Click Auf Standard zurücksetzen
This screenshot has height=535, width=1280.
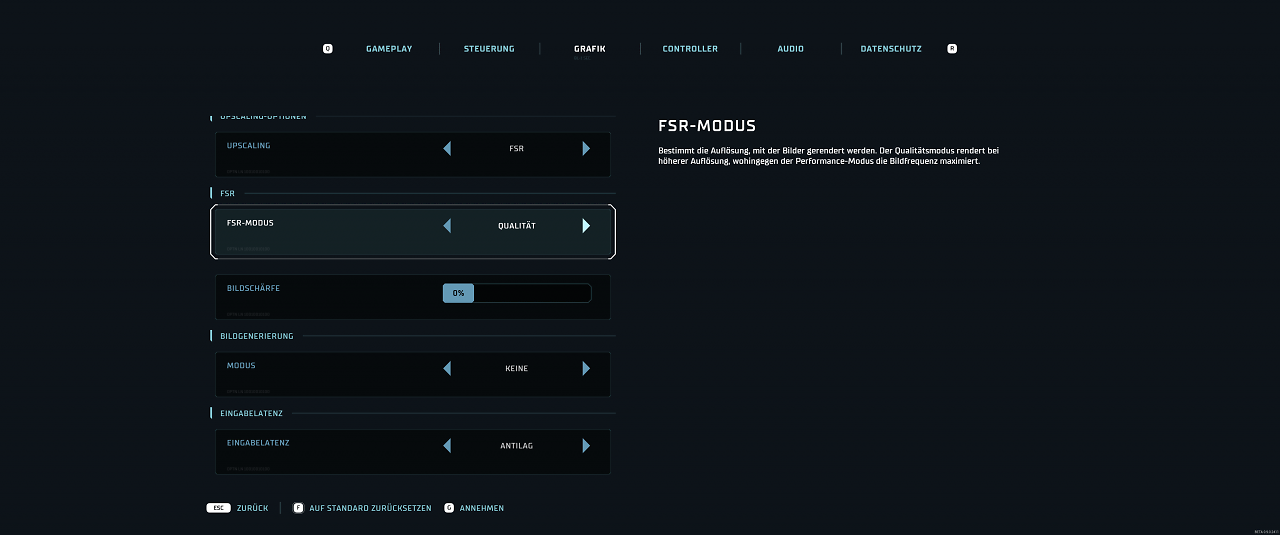(370, 508)
